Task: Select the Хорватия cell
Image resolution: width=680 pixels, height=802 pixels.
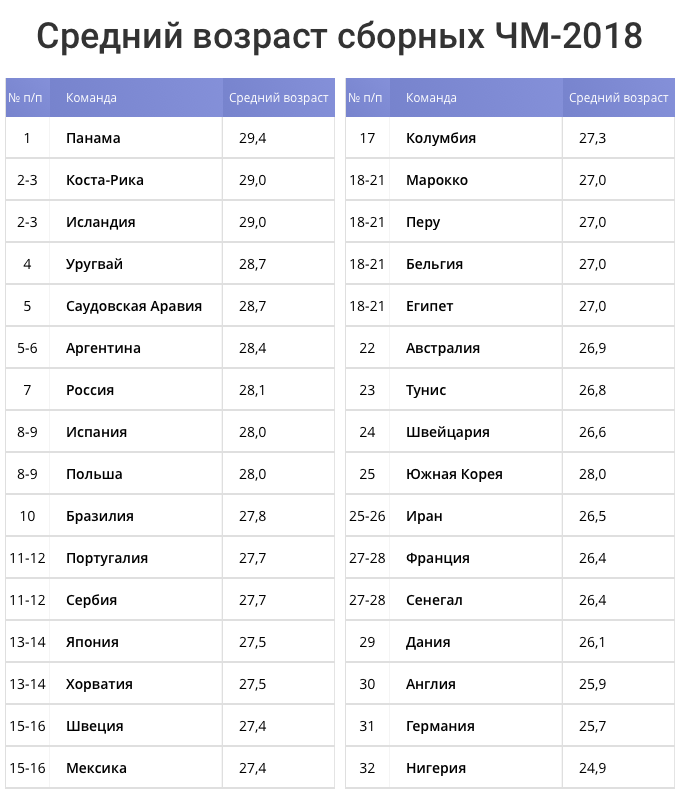Action: [x=99, y=684]
